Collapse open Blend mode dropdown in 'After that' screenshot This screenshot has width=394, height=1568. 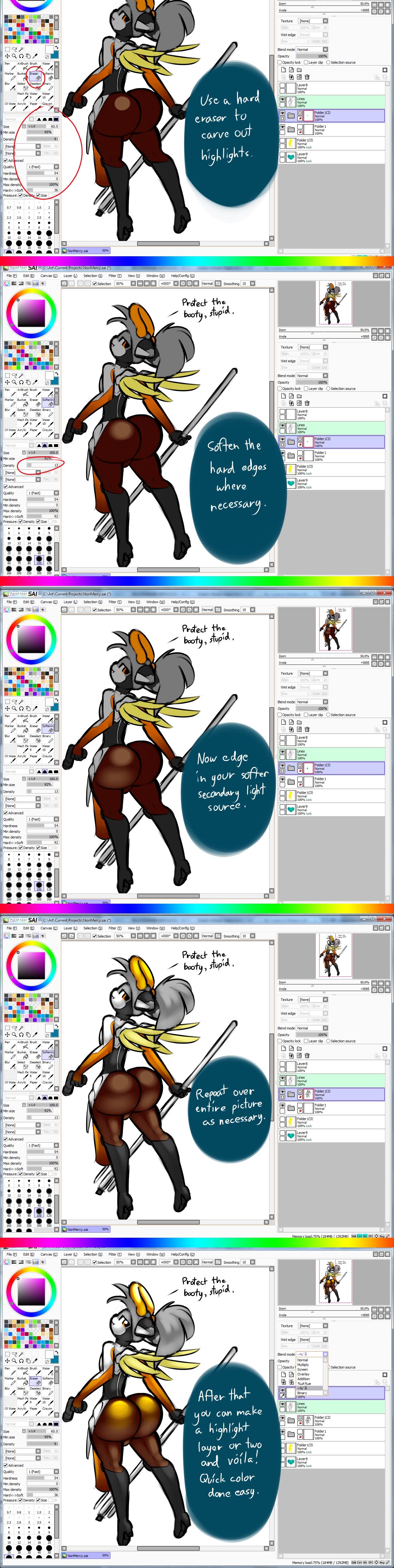pos(325,1354)
